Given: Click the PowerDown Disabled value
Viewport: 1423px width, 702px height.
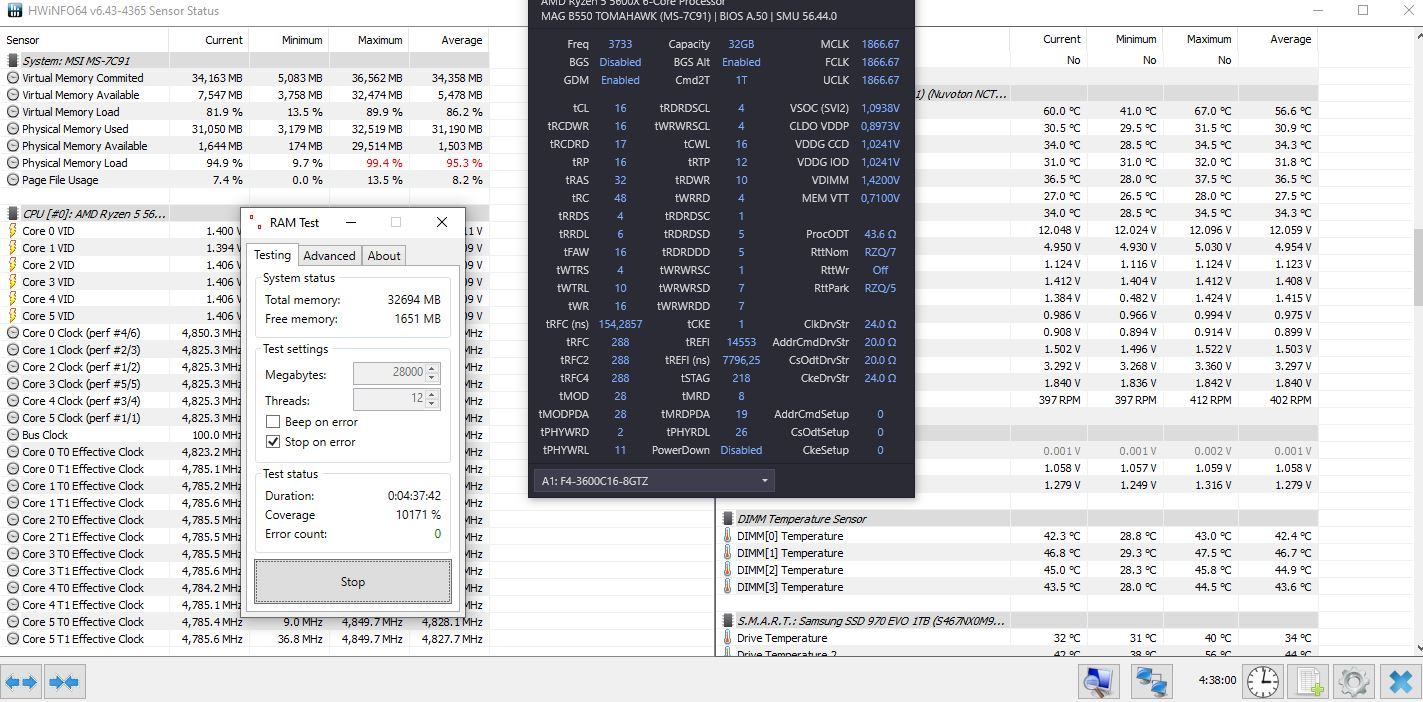Looking at the screenshot, I should point(741,450).
